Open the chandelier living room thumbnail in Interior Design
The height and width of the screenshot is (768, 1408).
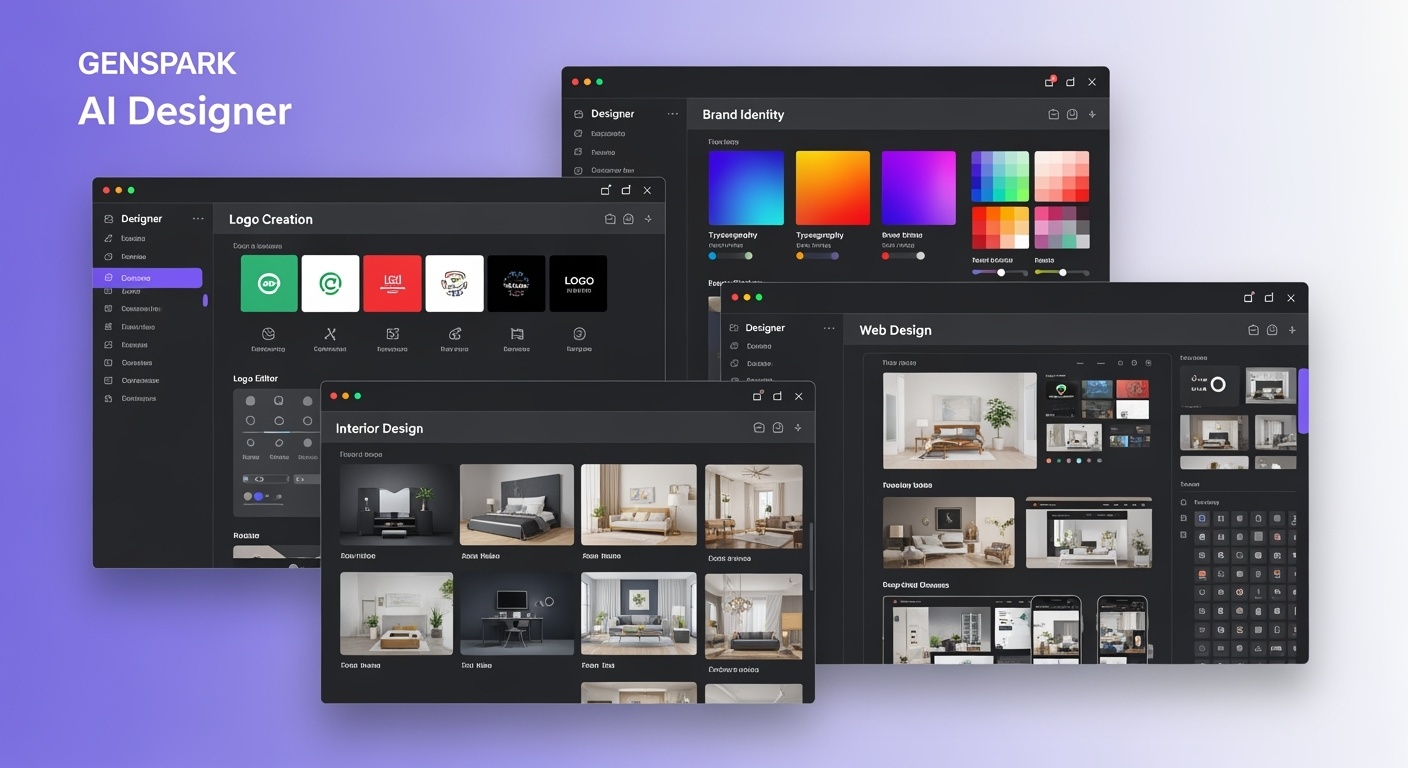point(753,616)
